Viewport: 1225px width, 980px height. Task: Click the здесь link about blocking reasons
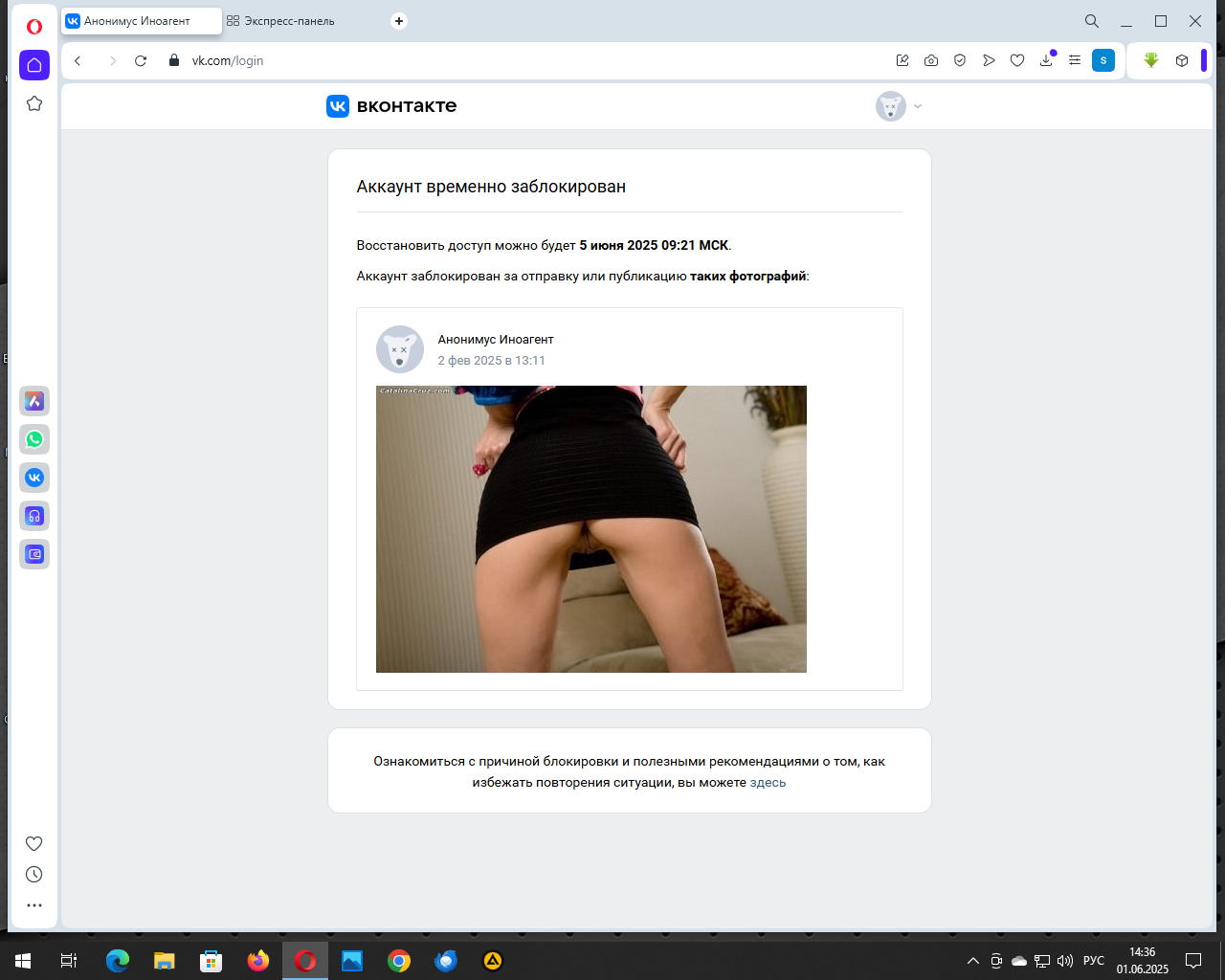pyautogui.click(x=768, y=783)
